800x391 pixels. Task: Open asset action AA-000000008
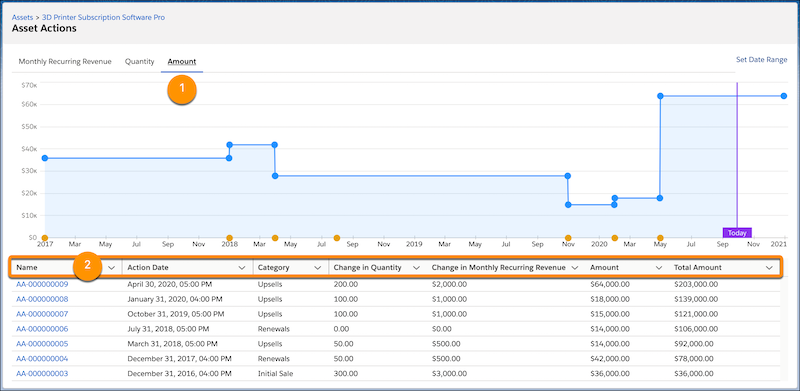(x=42, y=299)
